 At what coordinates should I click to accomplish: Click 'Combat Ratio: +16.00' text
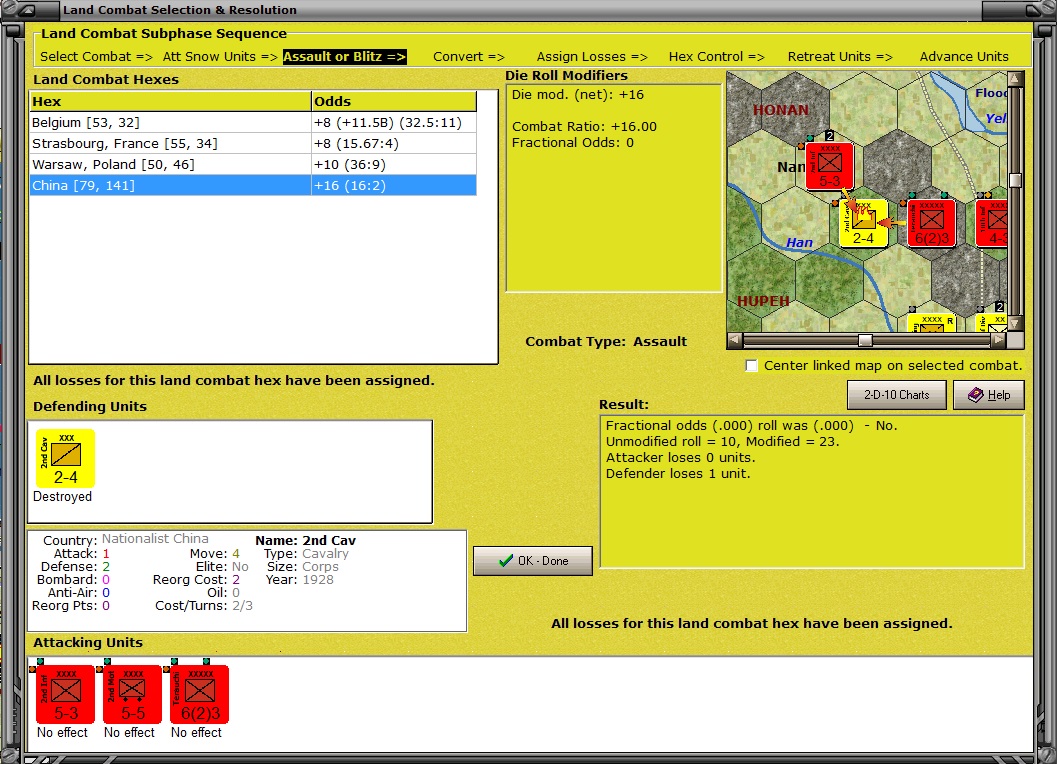(584, 126)
